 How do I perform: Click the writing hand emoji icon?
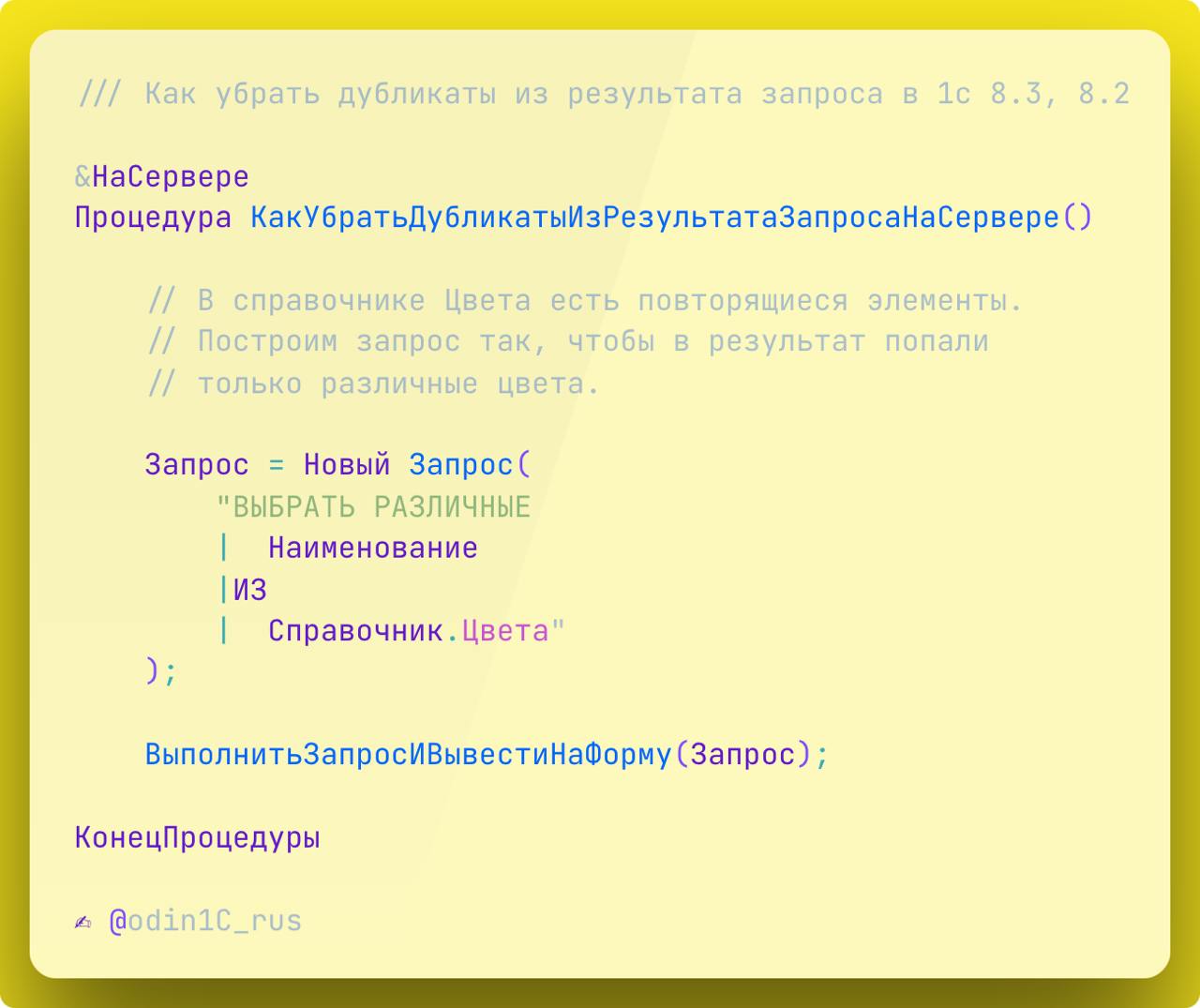(83, 923)
